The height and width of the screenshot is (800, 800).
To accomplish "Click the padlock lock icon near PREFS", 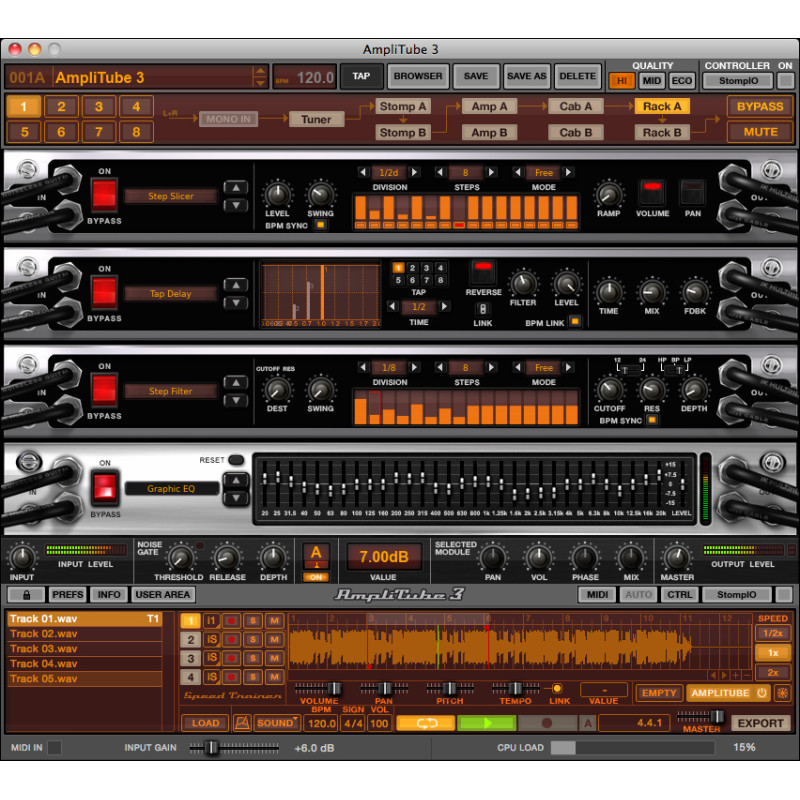I will (27, 594).
